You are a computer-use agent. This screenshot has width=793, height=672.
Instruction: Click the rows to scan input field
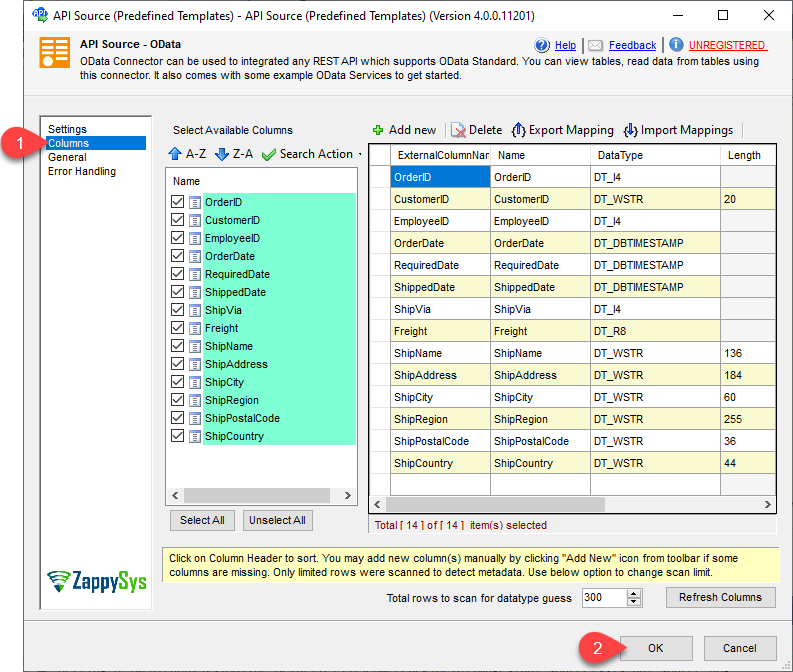click(x=604, y=598)
